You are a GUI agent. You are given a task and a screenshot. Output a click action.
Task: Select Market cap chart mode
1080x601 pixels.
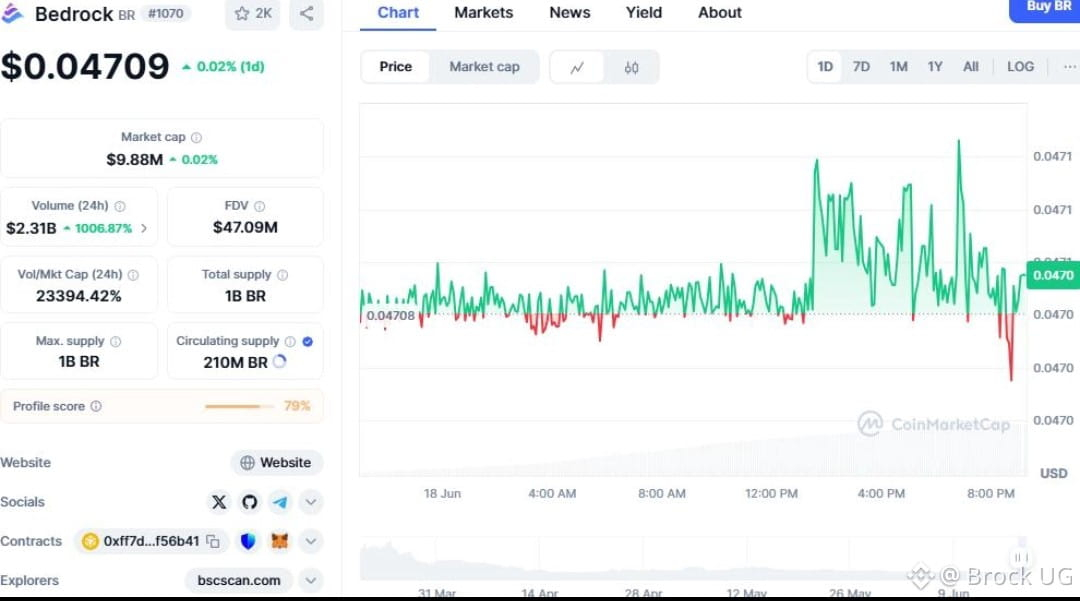click(x=484, y=67)
